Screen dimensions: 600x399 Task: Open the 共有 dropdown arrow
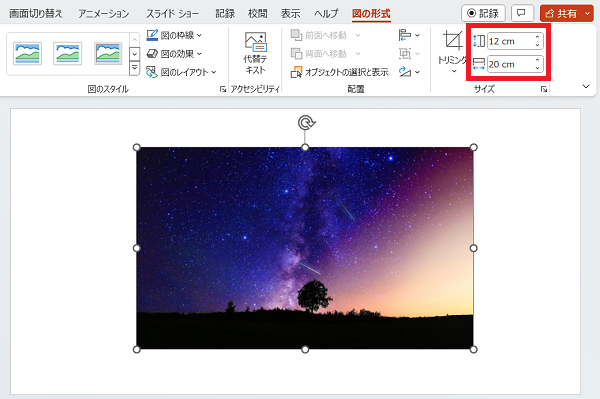[x=588, y=13]
